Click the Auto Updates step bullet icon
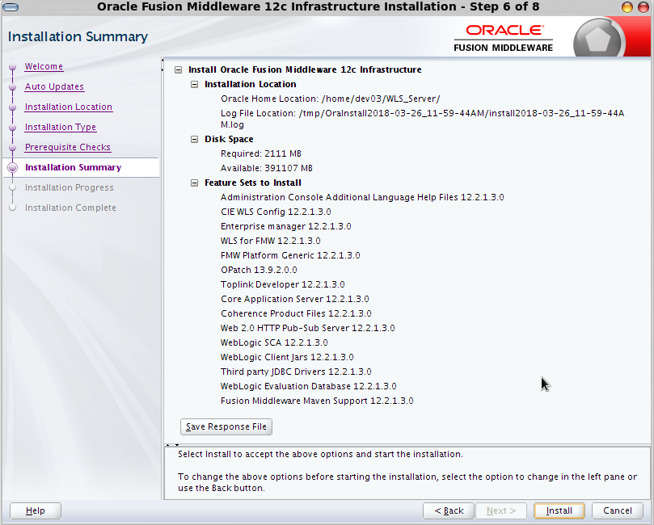This screenshot has width=654, height=525. (x=13, y=87)
